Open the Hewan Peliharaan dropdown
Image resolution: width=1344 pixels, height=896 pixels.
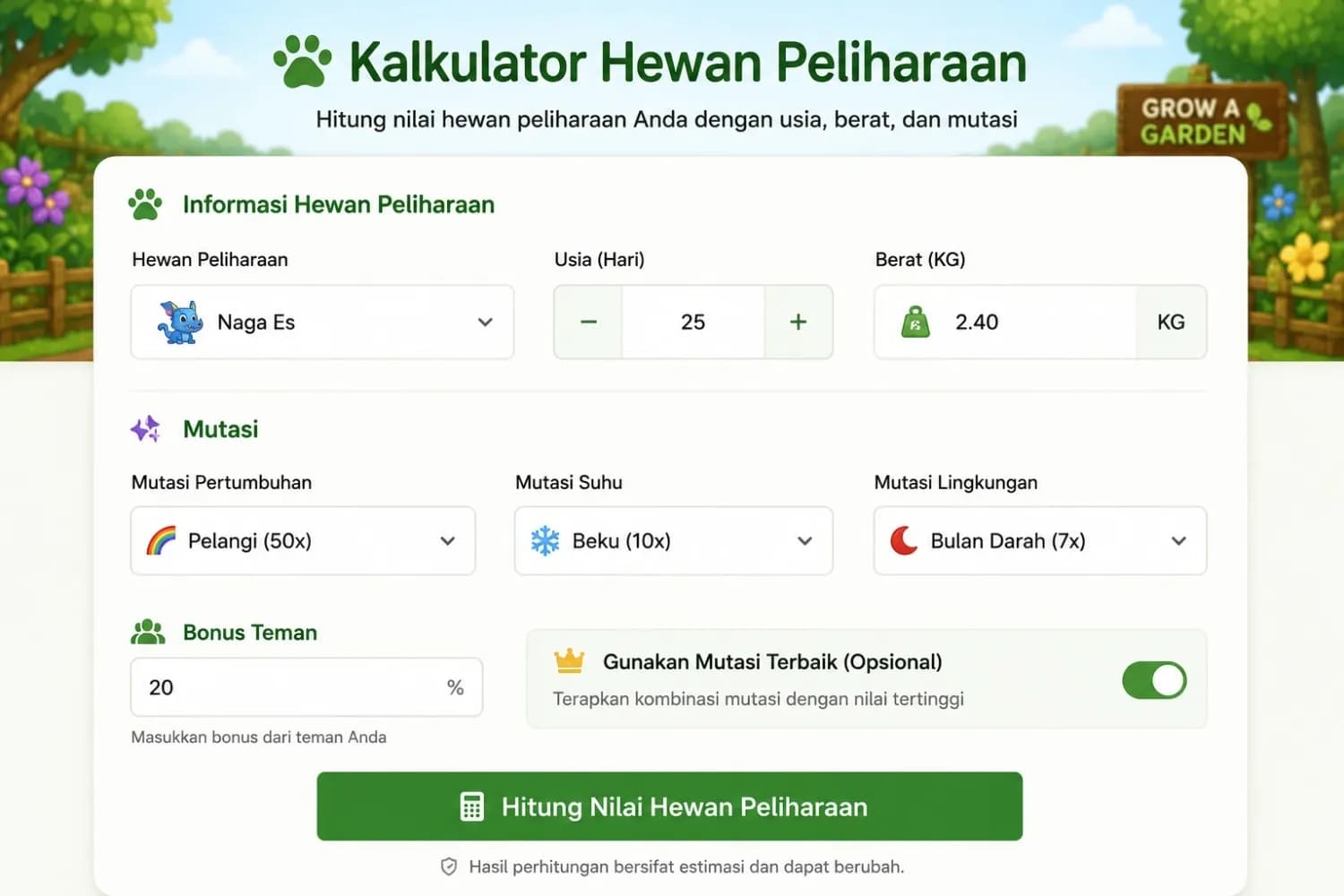pos(323,323)
